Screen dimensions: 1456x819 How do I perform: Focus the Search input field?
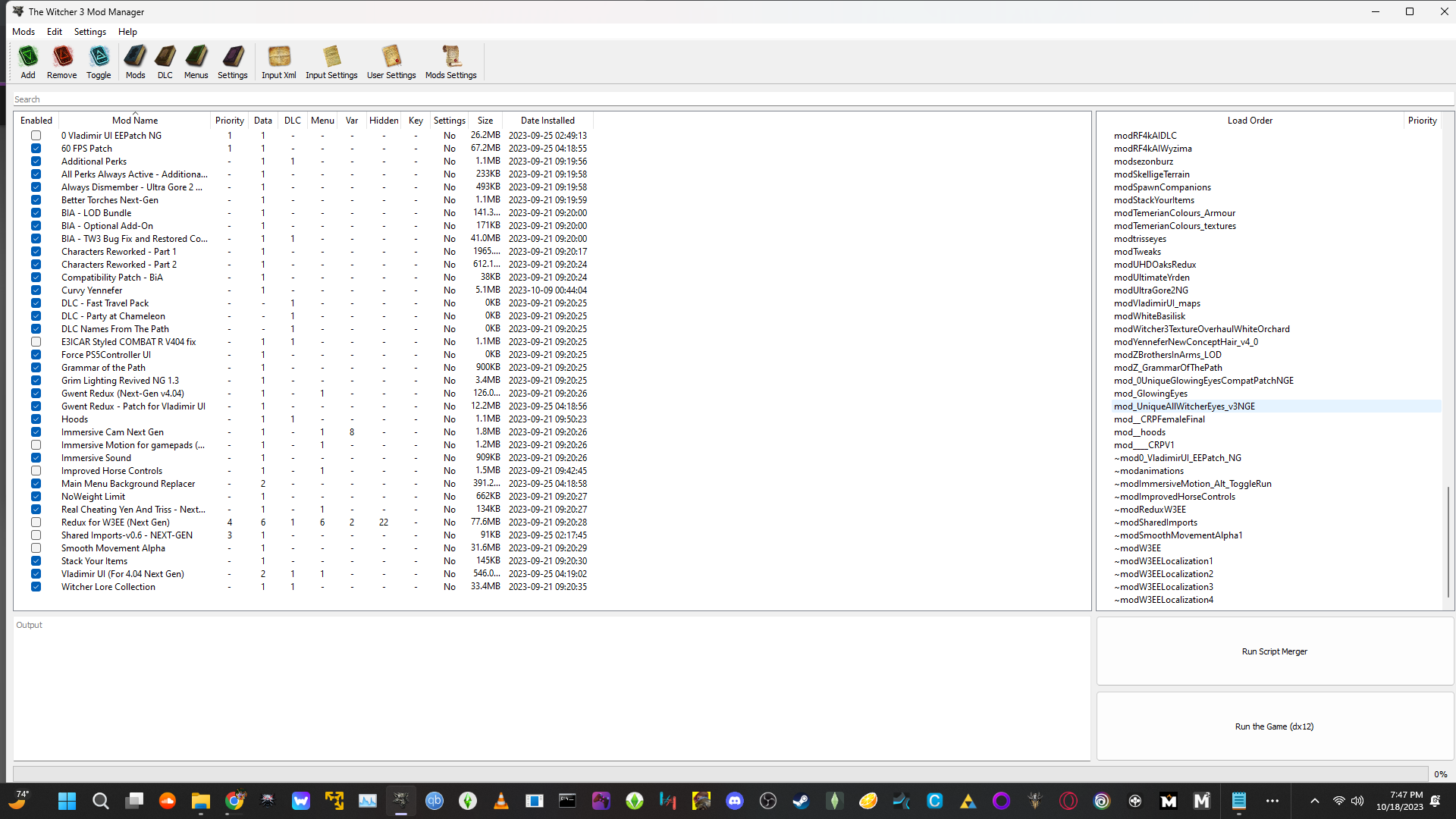733,99
